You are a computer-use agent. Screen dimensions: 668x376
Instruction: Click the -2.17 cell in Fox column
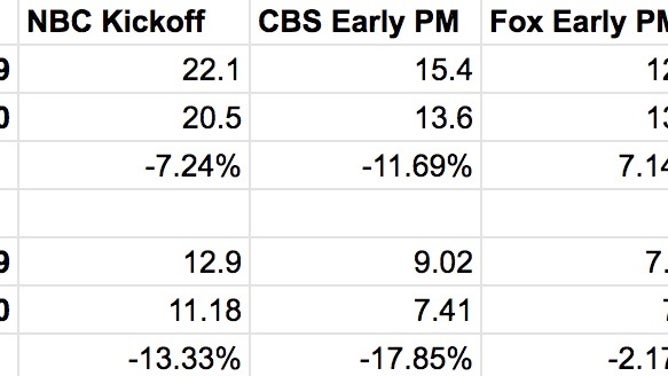(575, 356)
